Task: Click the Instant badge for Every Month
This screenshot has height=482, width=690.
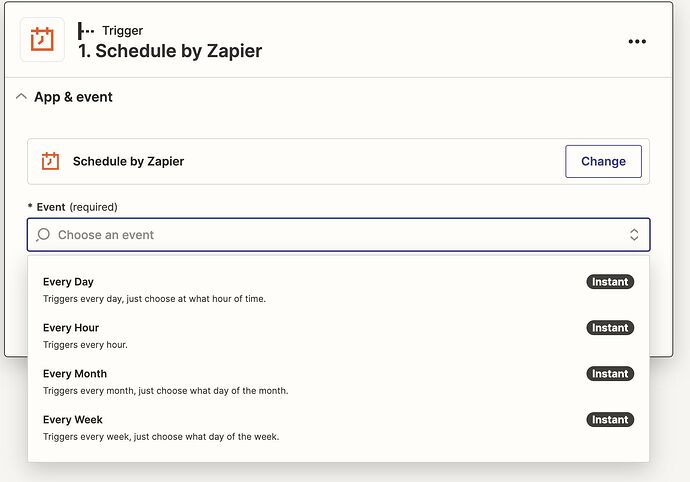Action: pos(610,374)
